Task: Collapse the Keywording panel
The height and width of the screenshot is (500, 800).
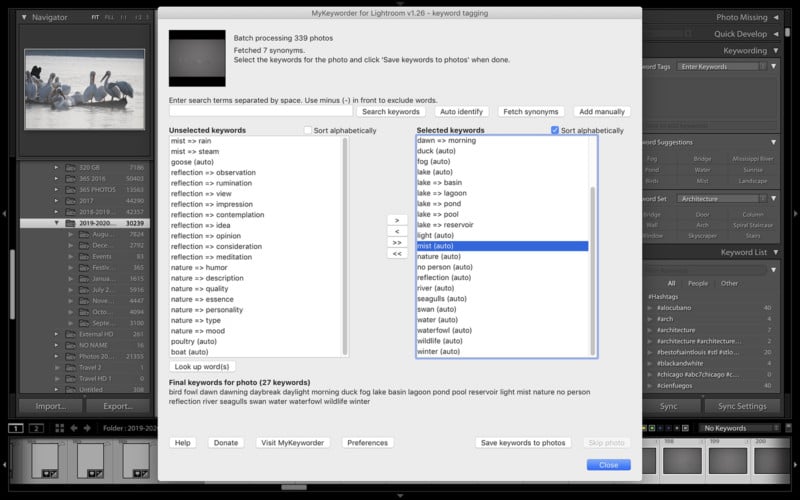Action: (x=776, y=51)
